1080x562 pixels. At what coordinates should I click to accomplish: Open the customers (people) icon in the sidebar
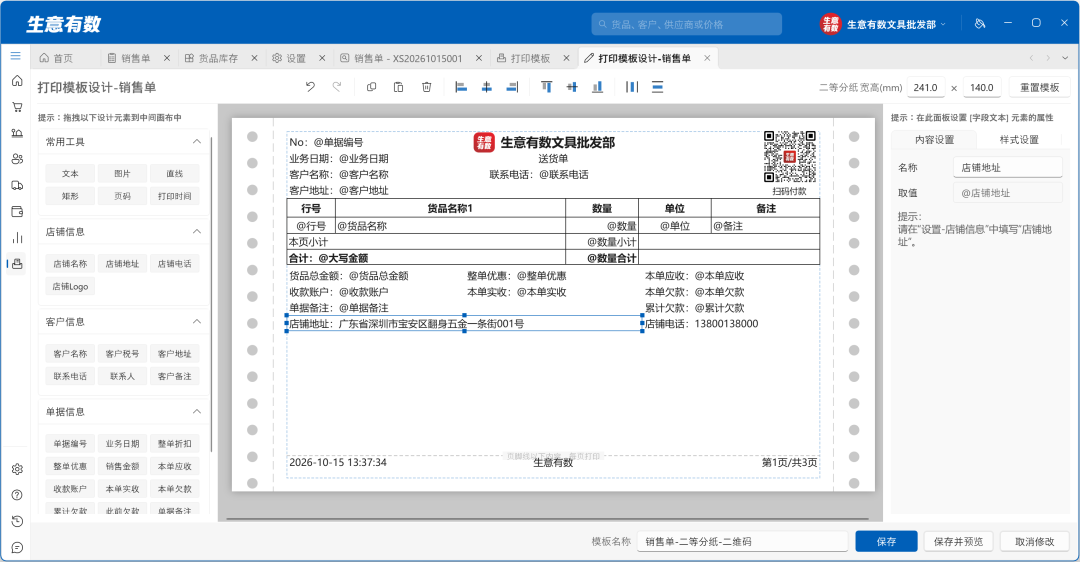(17, 159)
